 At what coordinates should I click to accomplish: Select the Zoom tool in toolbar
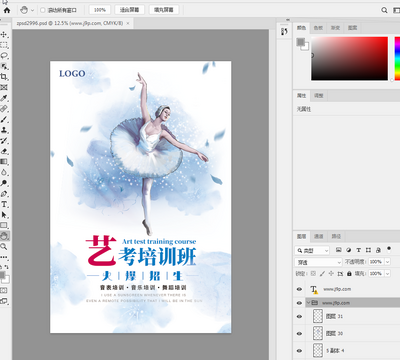click(4, 247)
